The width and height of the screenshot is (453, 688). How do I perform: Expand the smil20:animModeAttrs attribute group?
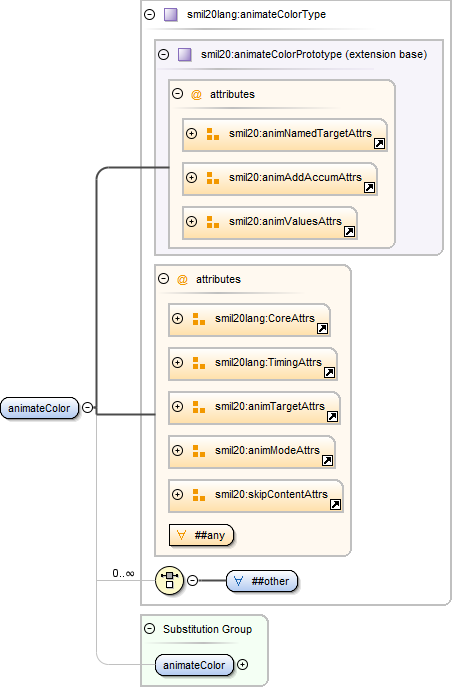tap(177, 451)
